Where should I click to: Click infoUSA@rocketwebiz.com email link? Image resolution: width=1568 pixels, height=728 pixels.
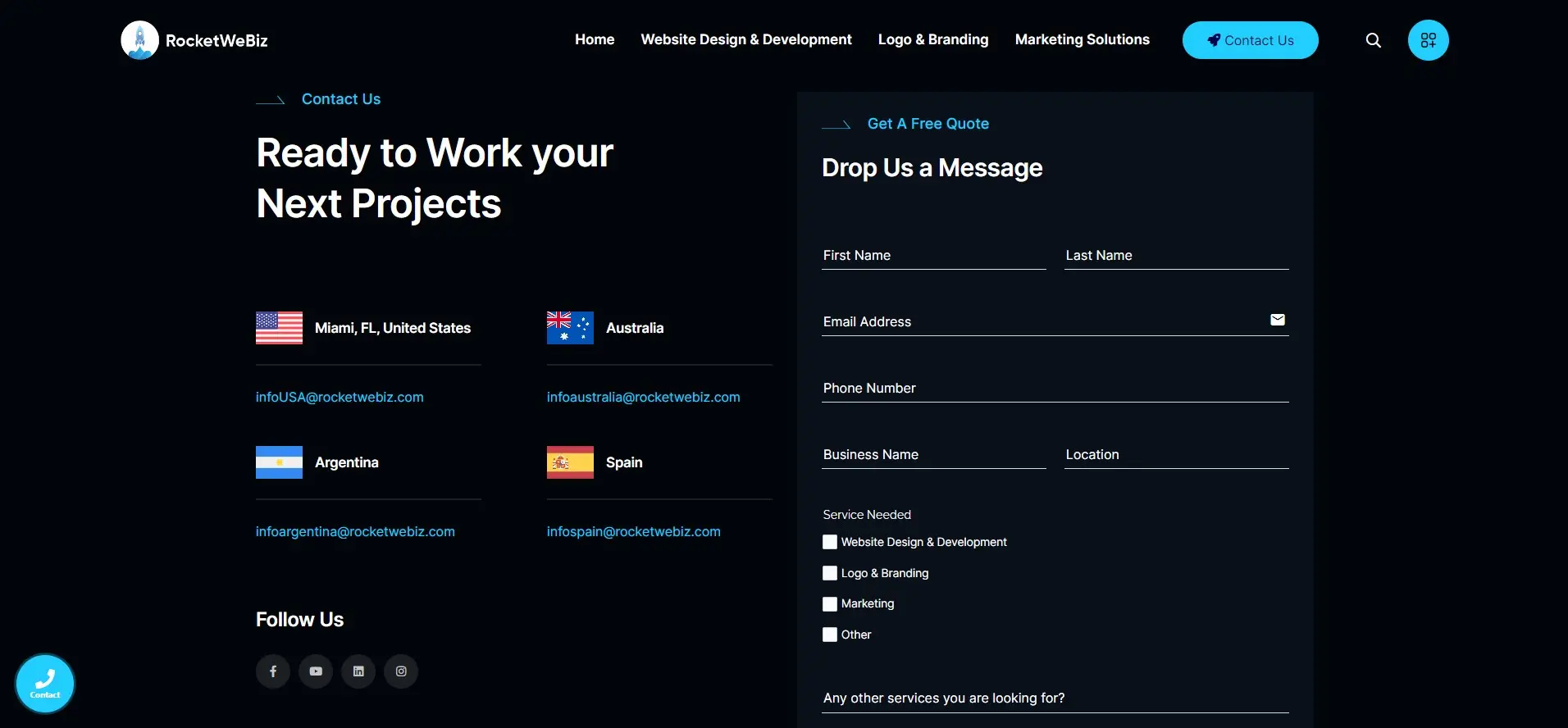(340, 397)
